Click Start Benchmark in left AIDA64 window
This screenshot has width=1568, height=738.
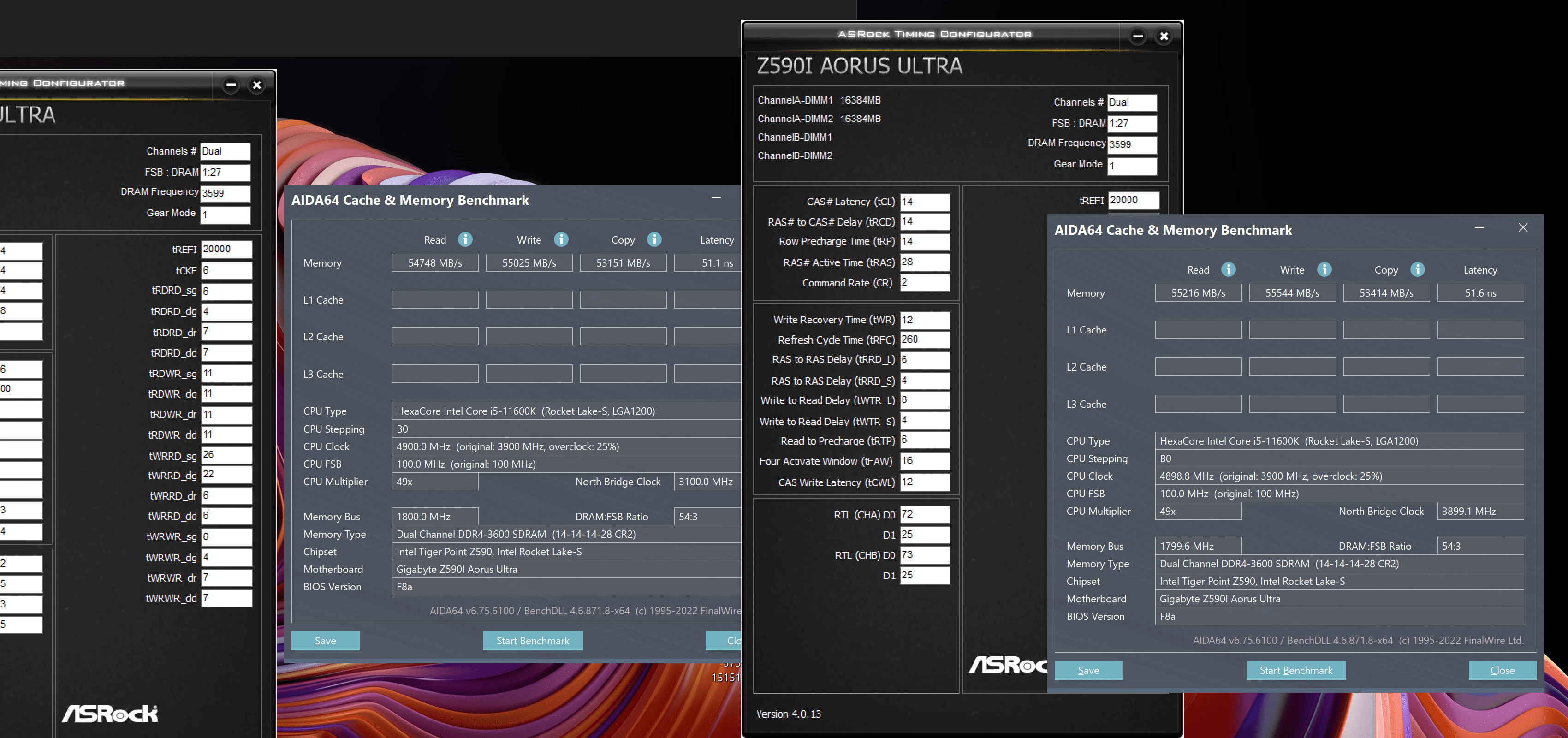tap(533, 640)
